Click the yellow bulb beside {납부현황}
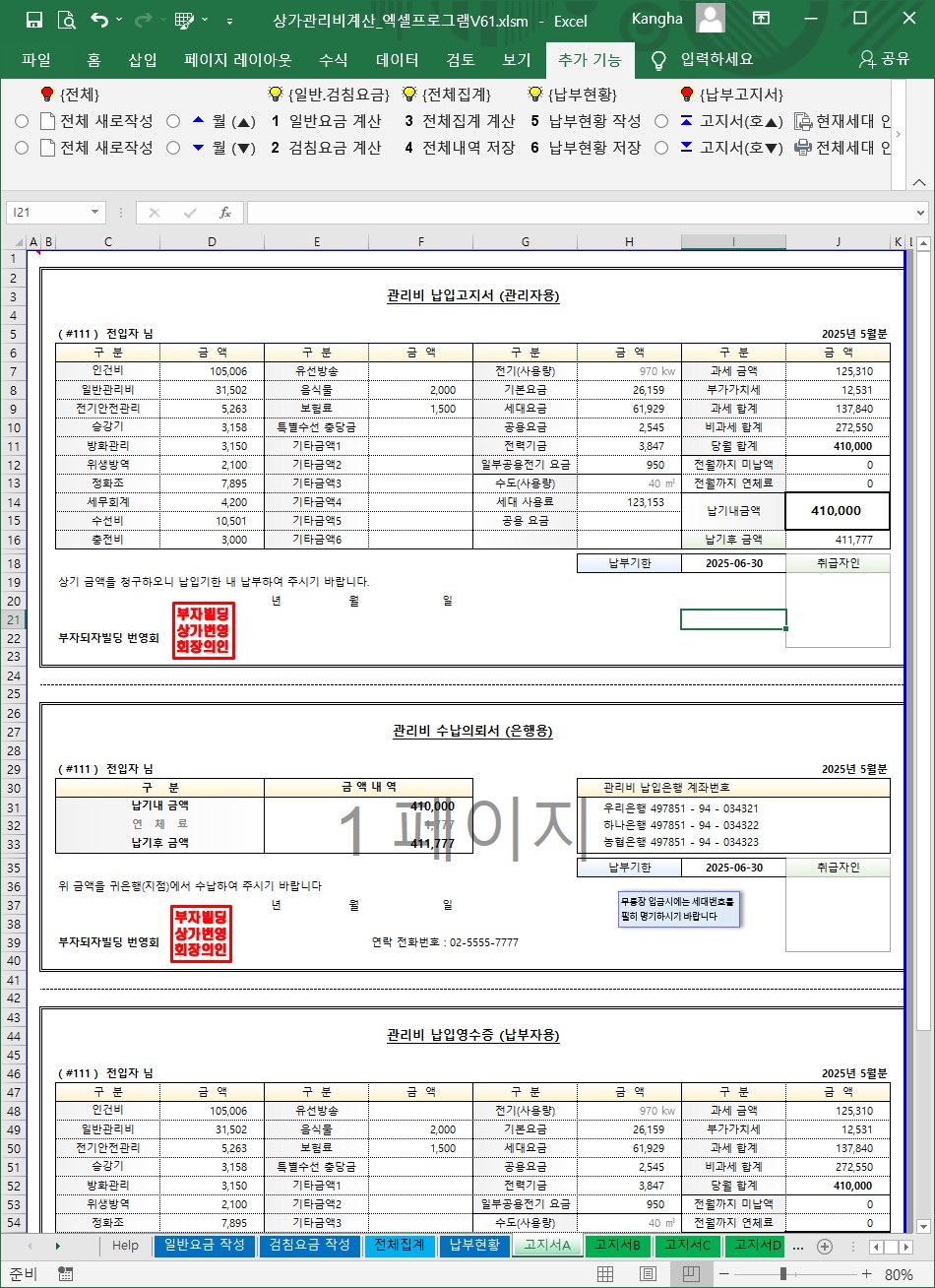Screen dimensions: 935x1288 point(534,95)
